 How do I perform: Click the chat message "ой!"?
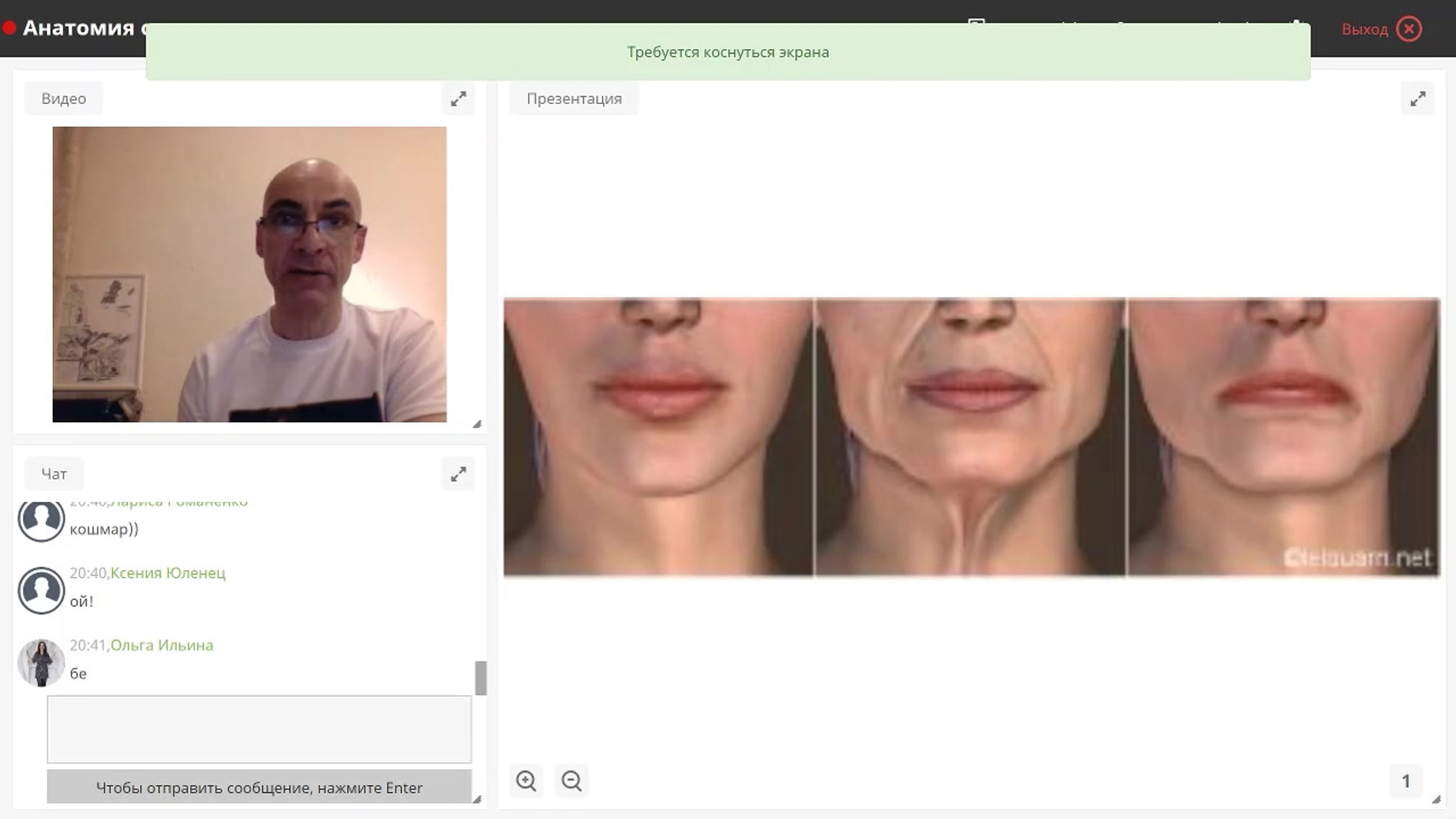82,602
